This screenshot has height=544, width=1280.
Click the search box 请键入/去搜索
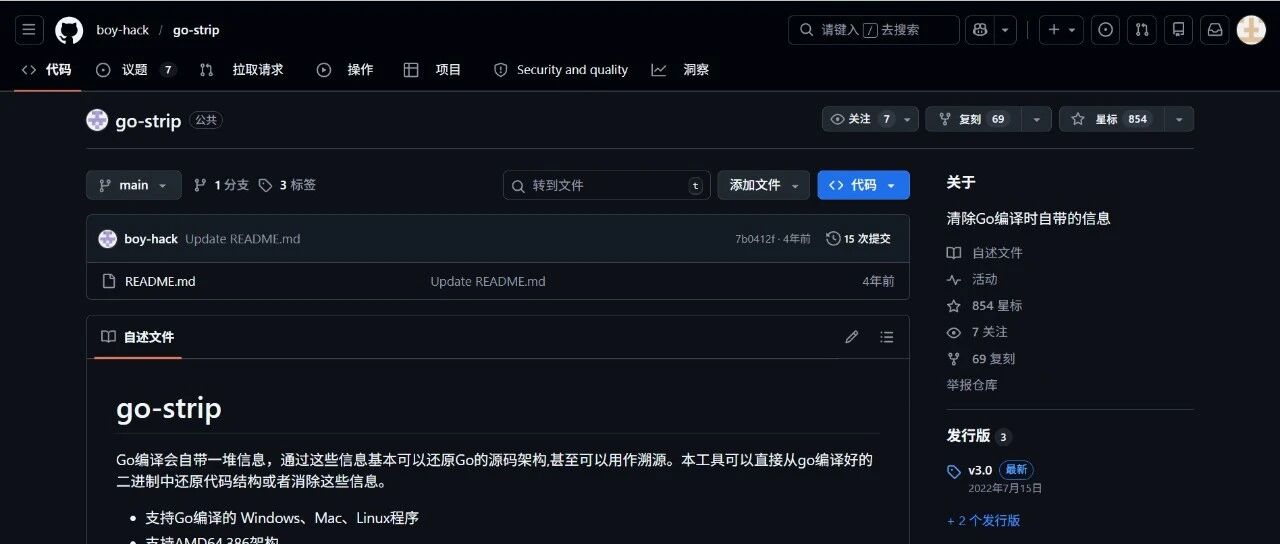873,30
